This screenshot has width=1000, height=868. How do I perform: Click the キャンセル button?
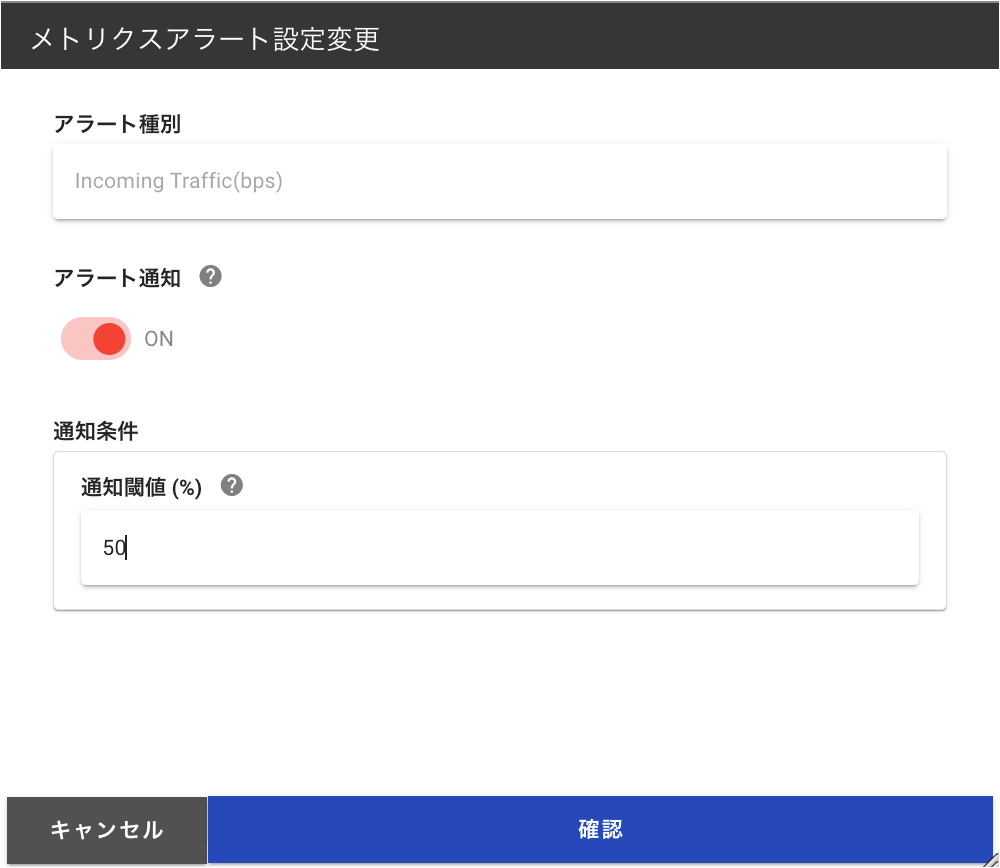coord(107,830)
